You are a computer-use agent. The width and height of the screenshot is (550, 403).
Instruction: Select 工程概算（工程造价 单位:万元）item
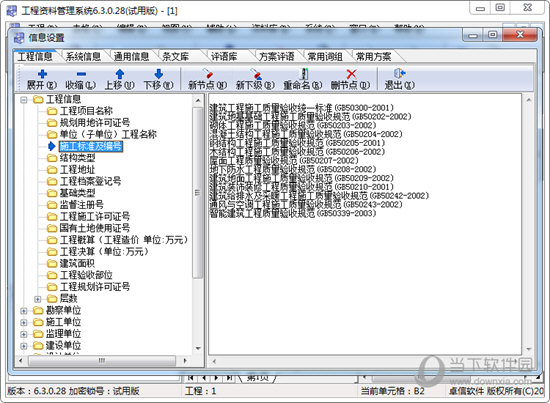coord(124,240)
